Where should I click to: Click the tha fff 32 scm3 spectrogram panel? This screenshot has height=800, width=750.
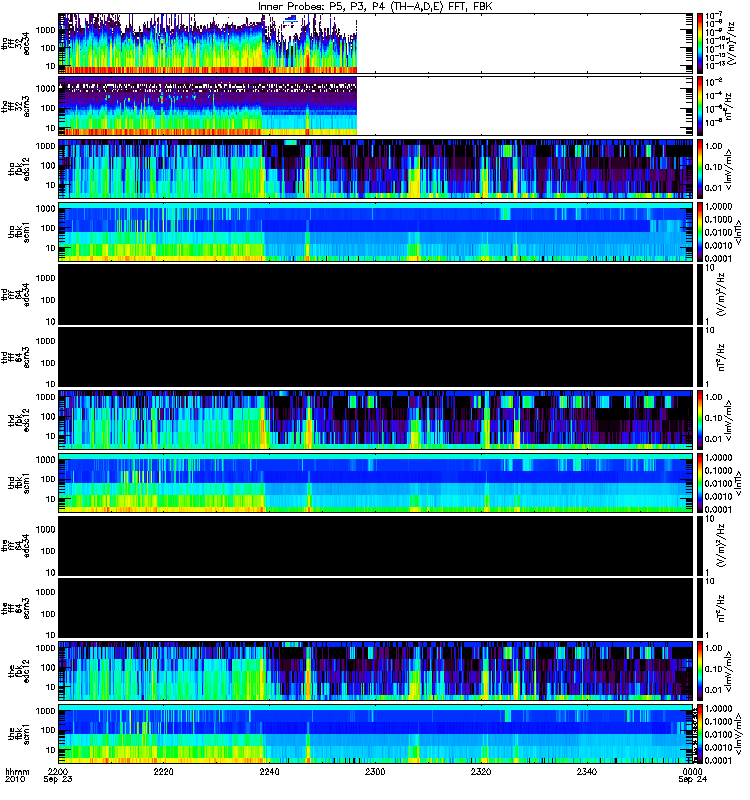(376, 106)
